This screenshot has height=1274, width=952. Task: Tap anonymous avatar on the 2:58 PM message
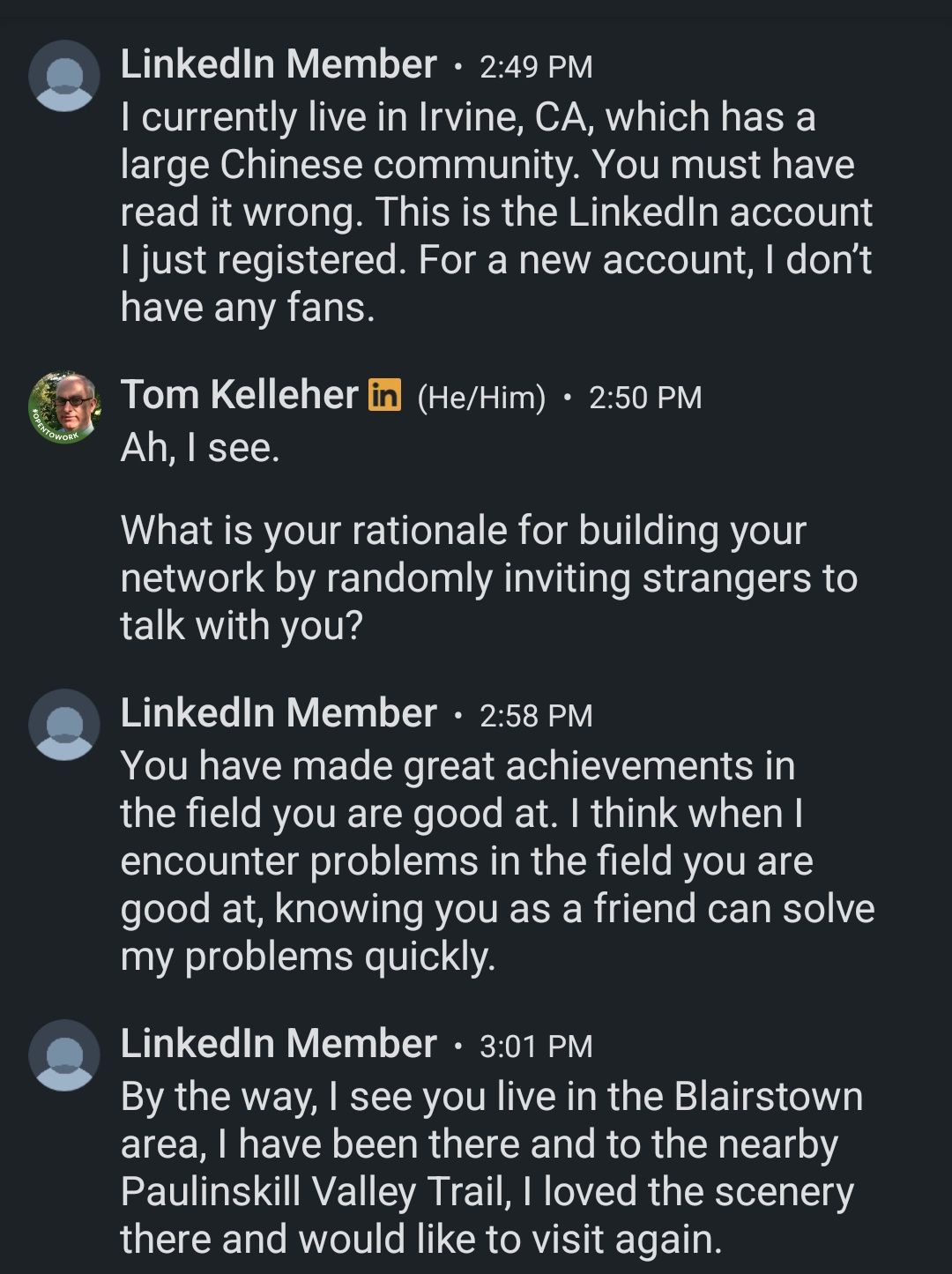(64, 725)
